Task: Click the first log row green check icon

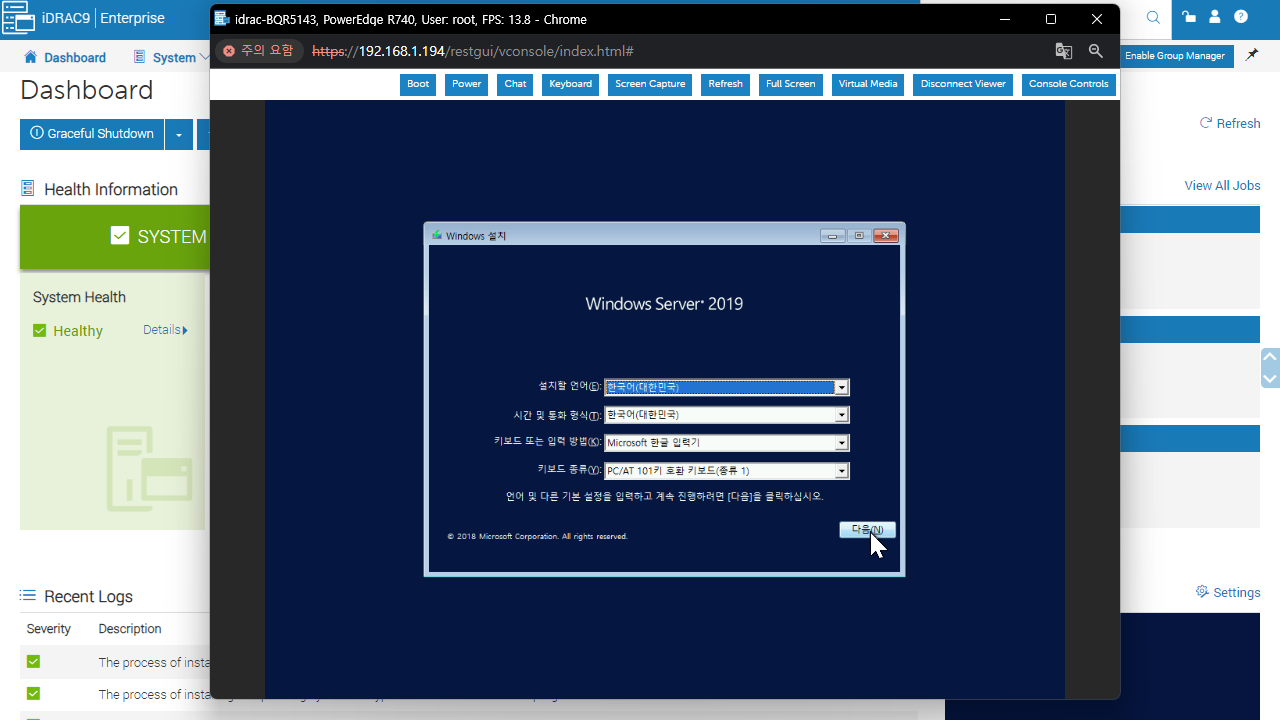Action: (x=34, y=662)
